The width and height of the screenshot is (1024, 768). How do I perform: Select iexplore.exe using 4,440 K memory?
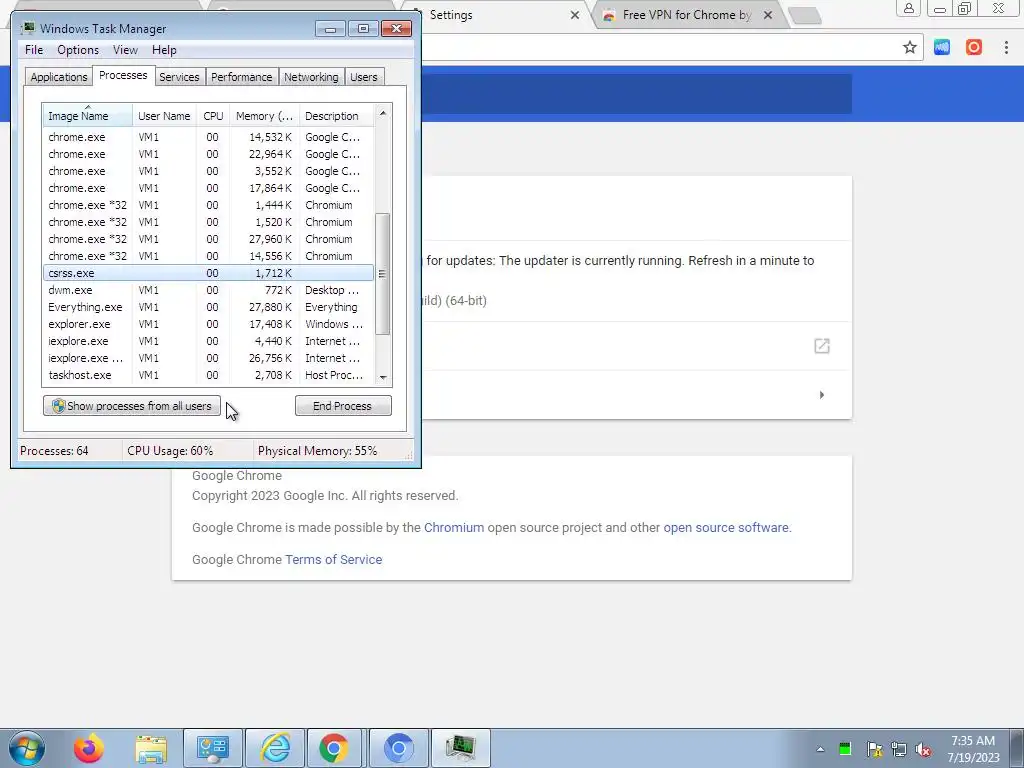pos(208,341)
